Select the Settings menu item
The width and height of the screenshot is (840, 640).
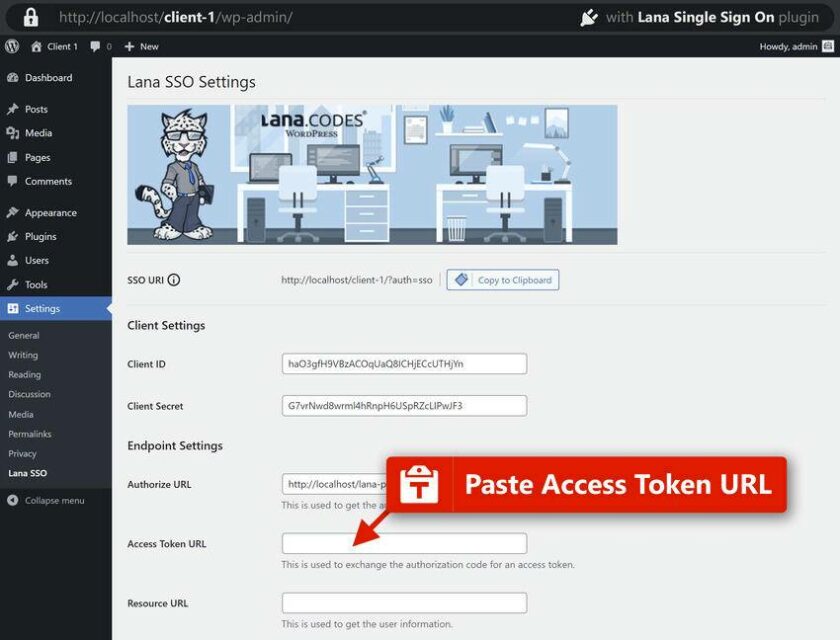coord(56,308)
